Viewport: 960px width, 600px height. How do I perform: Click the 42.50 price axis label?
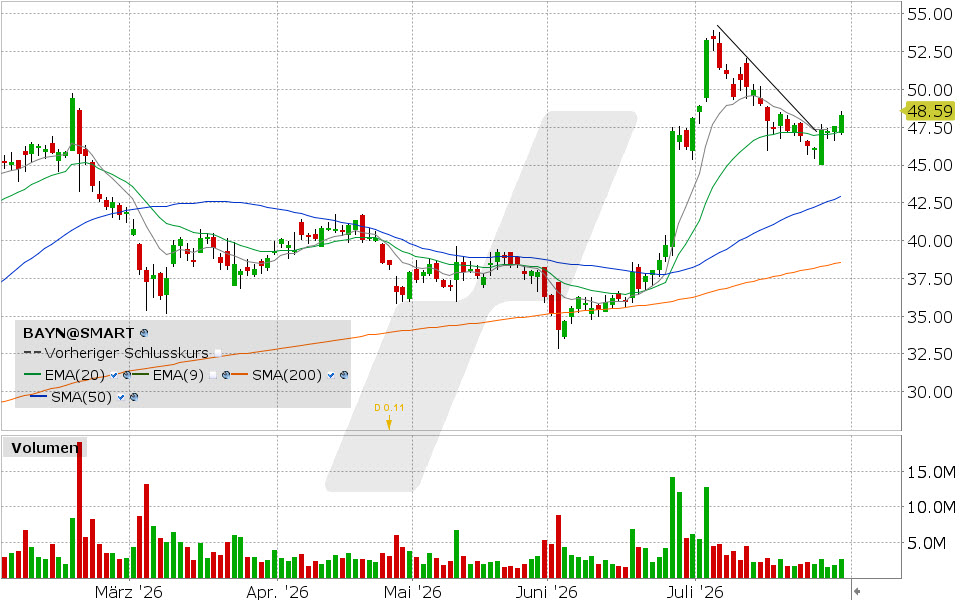coord(930,203)
